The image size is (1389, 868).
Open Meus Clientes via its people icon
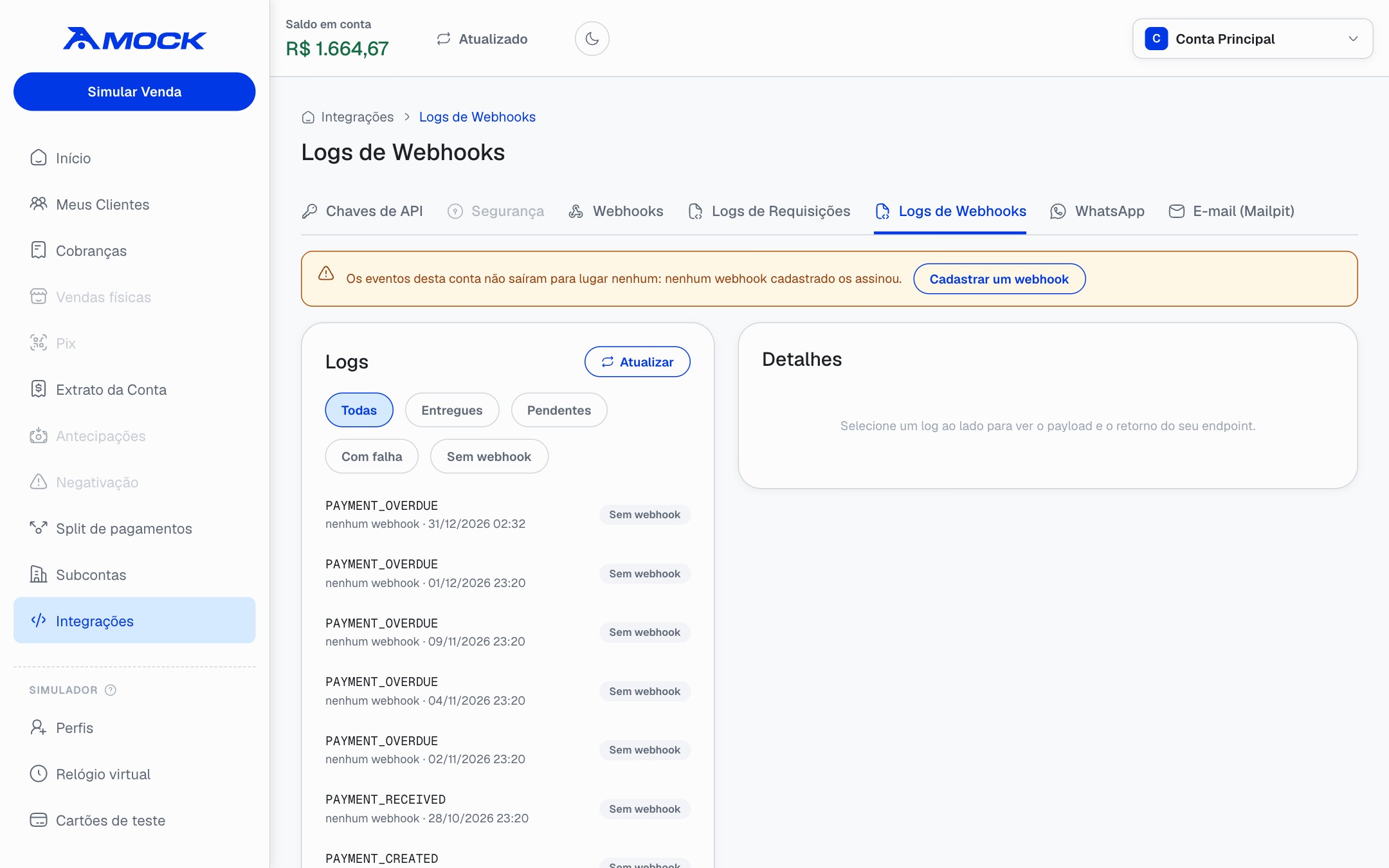click(x=39, y=204)
